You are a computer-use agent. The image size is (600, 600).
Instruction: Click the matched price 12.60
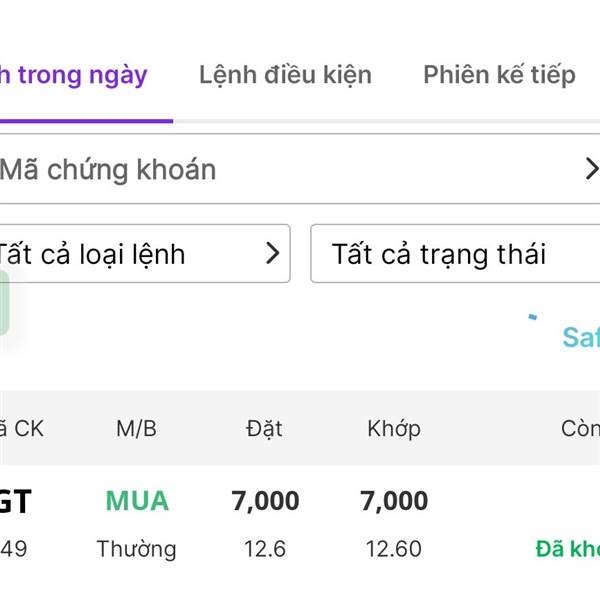click(394, 549)
